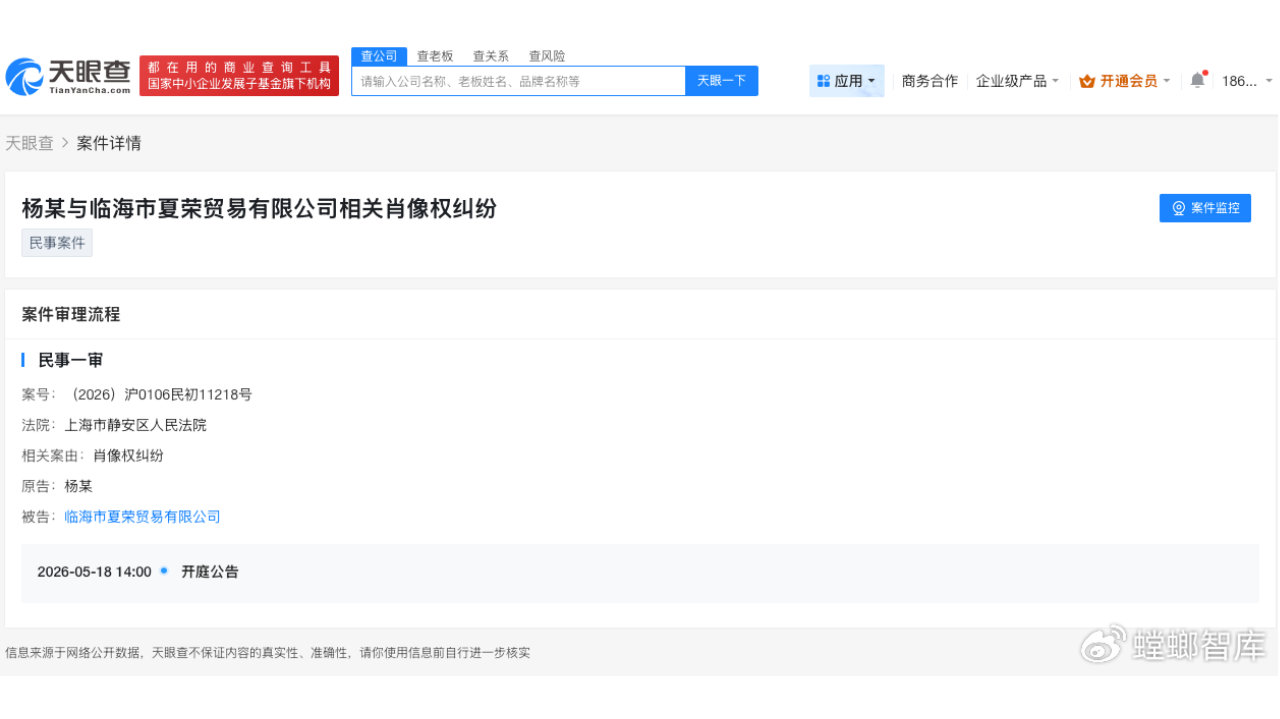Select the 查风险 search tab

pos(546,56)
